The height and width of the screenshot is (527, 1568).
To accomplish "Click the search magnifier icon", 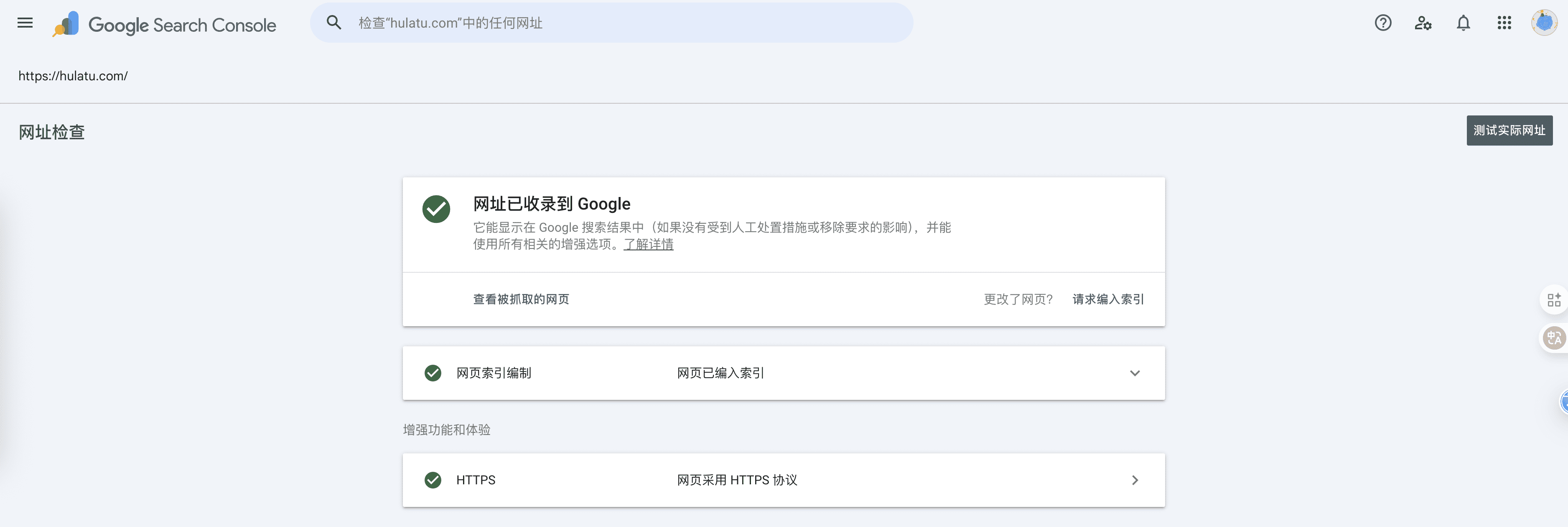I will coord(333,23).
